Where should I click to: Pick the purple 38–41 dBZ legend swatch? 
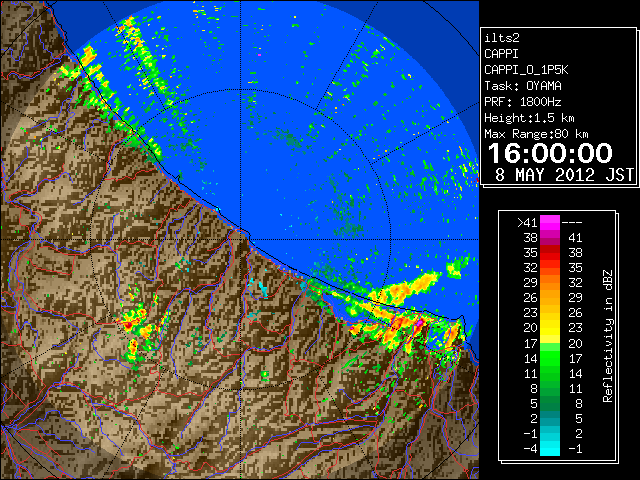(x=550, y=238)
